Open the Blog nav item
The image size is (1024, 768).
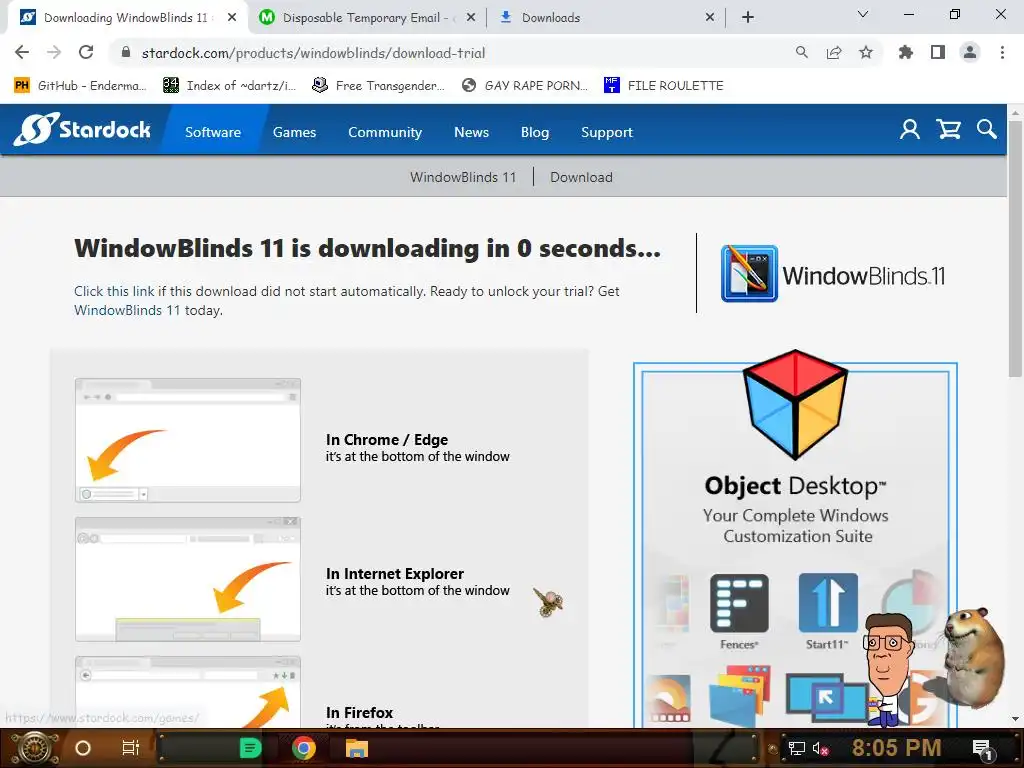(x=535, y=132)
